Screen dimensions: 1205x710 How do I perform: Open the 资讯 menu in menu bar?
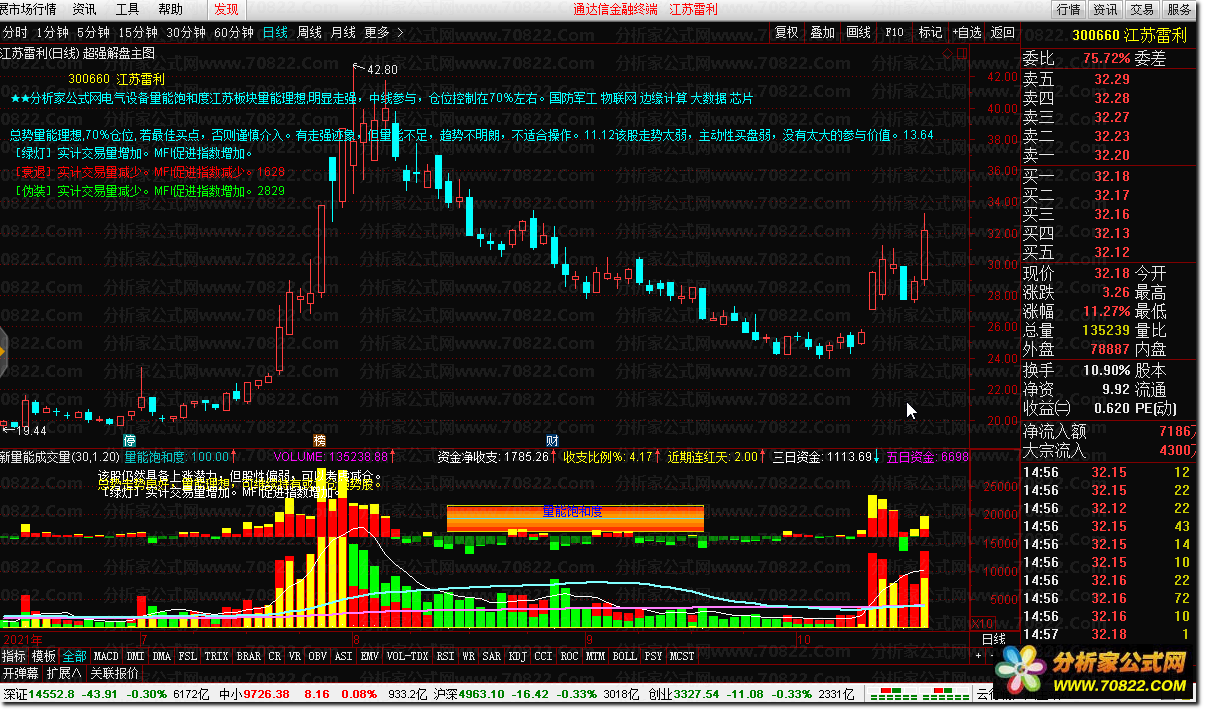[x=85, y=9]
